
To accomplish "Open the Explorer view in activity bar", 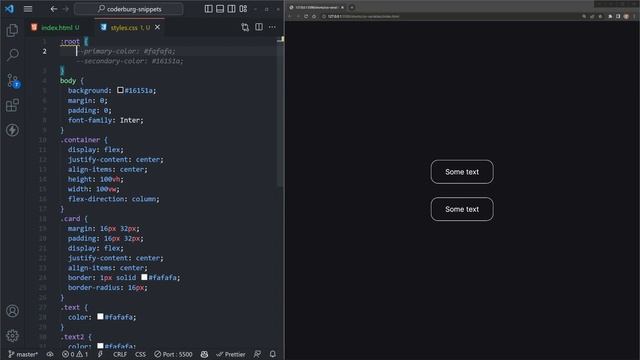I will tap(12, 30).
